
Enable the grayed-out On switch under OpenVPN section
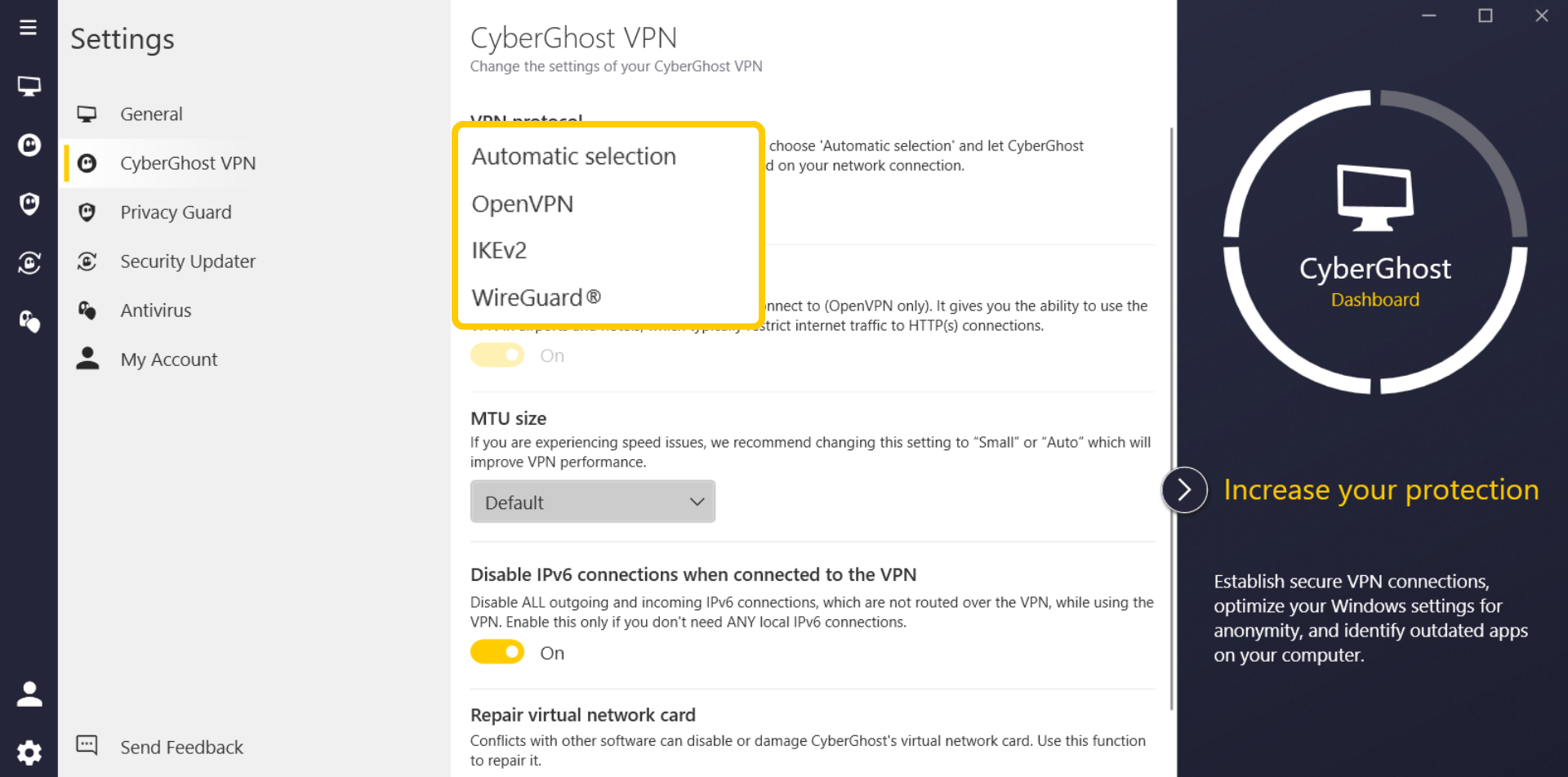coord(497,355)
